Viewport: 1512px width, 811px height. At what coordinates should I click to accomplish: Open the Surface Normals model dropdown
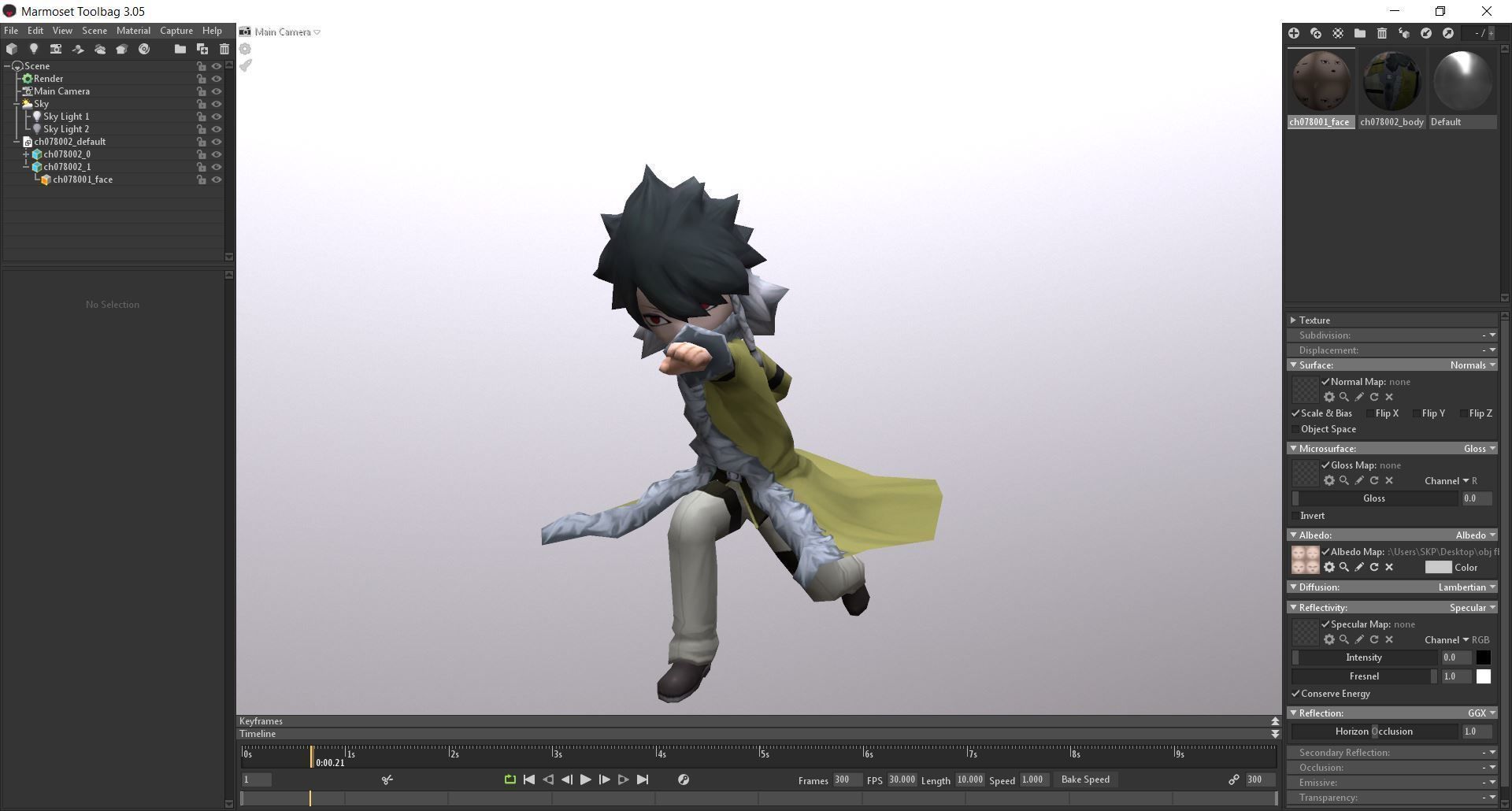point(1473,365)
